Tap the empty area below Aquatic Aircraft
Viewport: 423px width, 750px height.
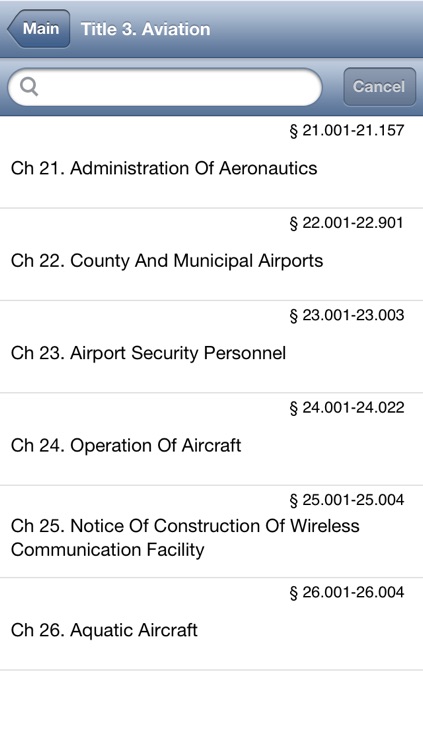click(x=212, y=710)
